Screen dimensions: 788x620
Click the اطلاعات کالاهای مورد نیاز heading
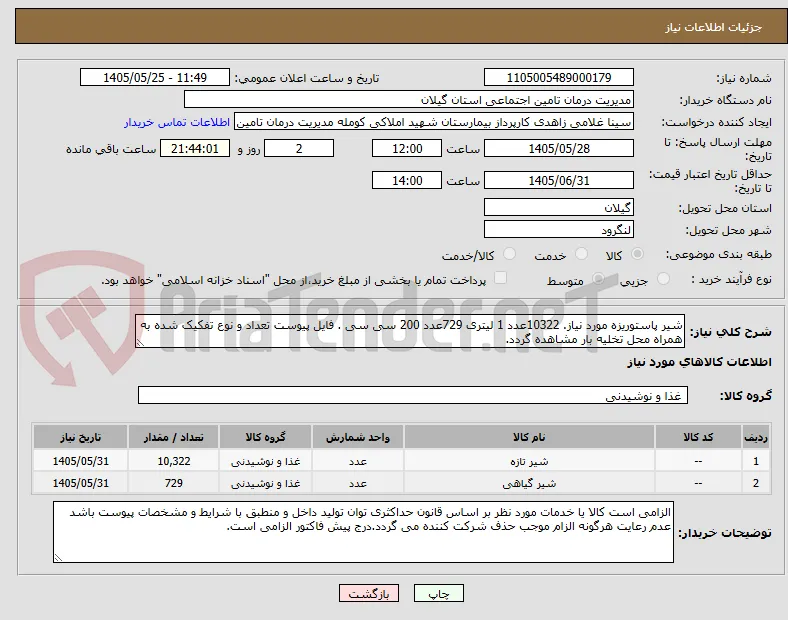pyautogui.click(x=699, y=362)
